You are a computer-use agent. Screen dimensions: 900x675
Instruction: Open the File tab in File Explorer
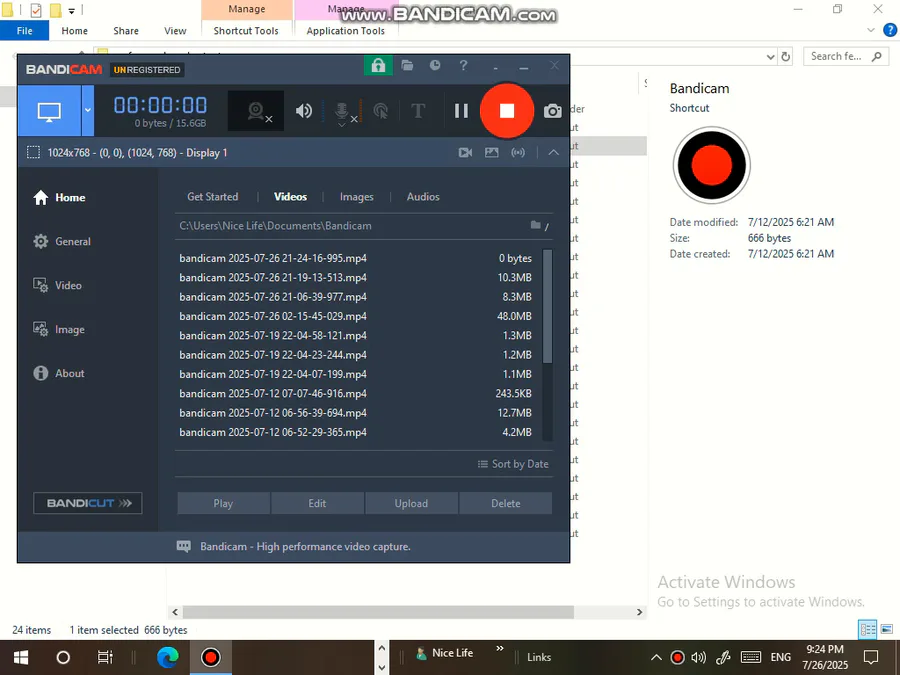pyautogui.click(x=25, y=31)
